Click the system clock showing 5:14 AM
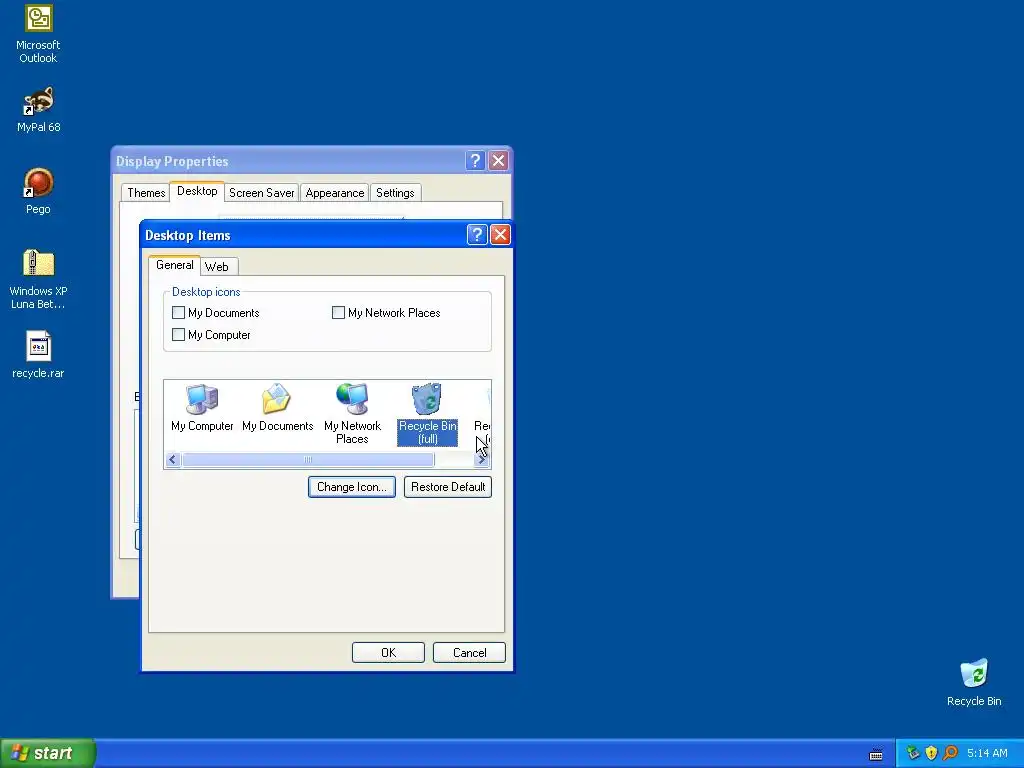The width and height of the screenshot is (1024, 768). coord(987,753)
